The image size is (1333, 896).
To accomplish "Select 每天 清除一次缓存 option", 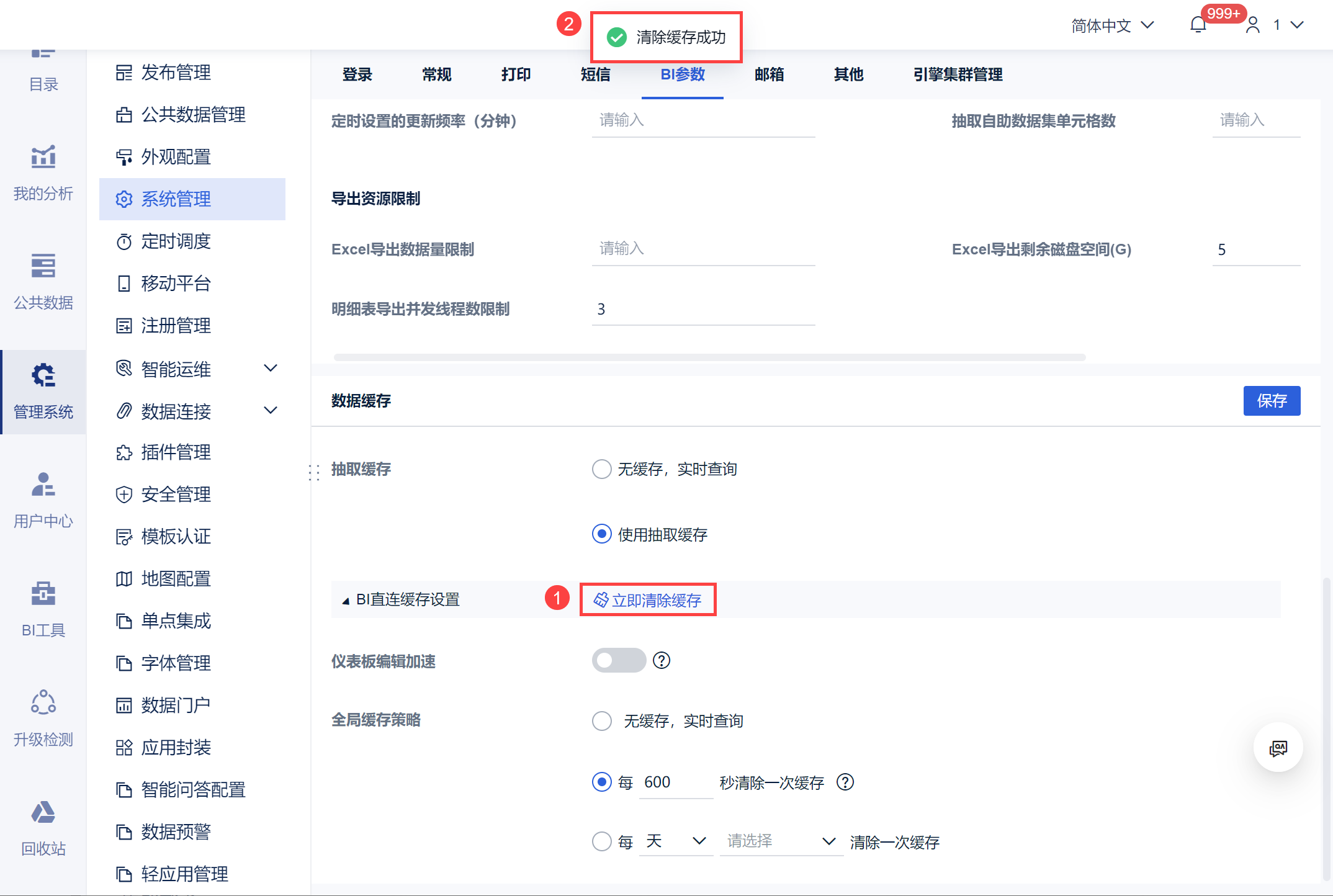I will (601, 841).
